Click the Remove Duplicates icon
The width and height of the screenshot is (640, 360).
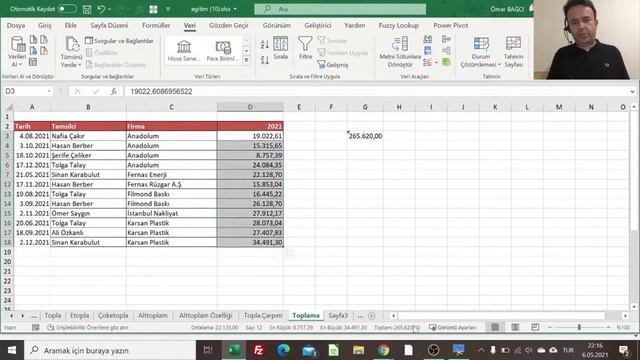pyautogui.click(x=428, y=51)
